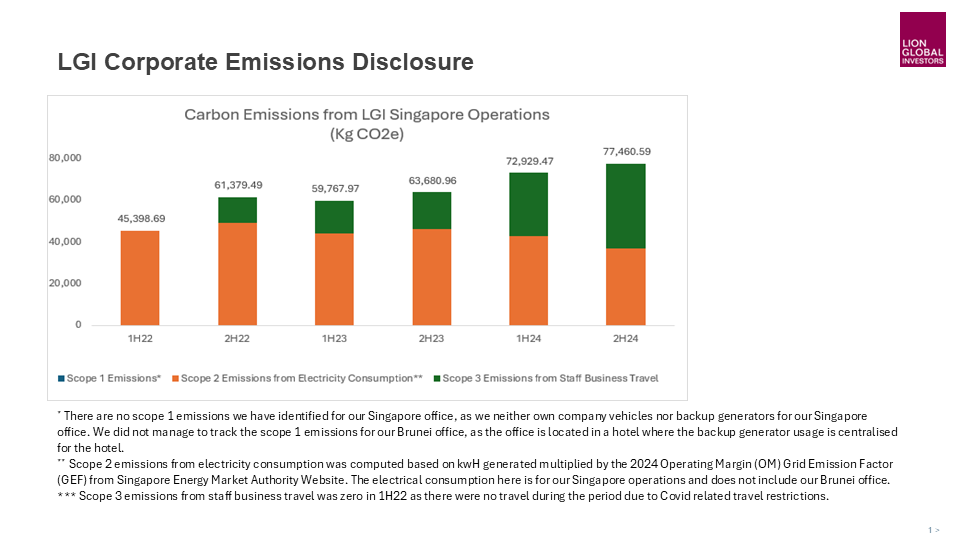The height and width of the screenshot is (540, 960).
Task: Click the 2H24 x-axis label
Action: coord(626,339)
